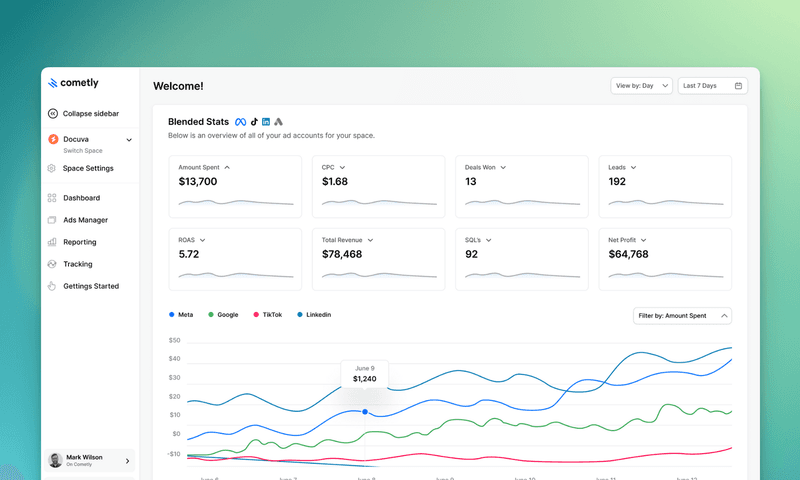Go to Dashboard in the sidebar
The width and height of the screenshot is (800, 480).
point(82,198)
